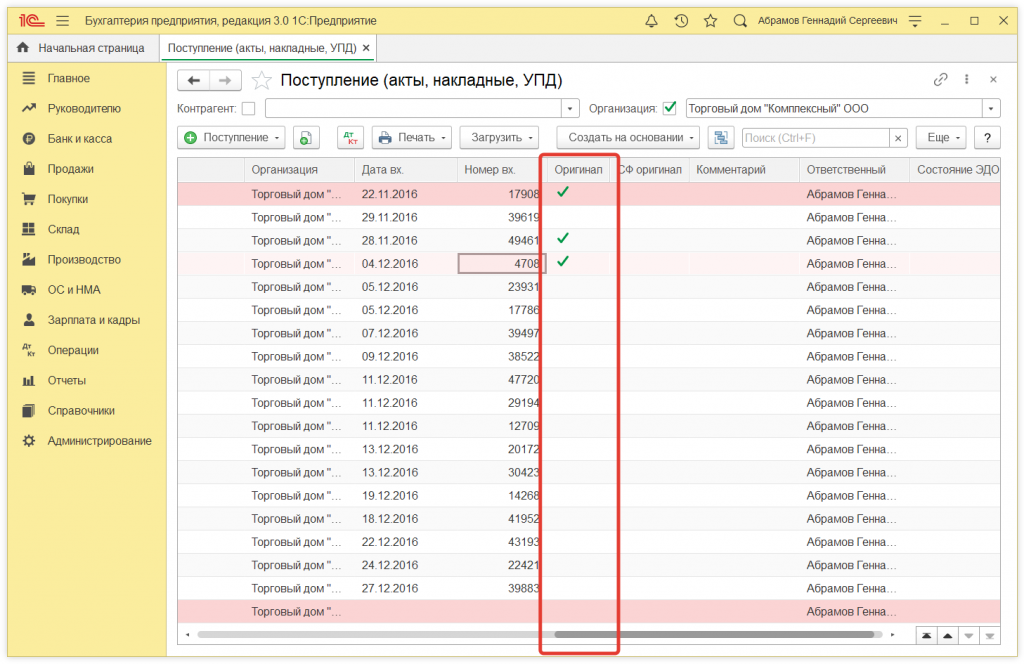Viewport: 1024px width, 664px height.
Task: Click the notifications bell icon
Action: 652,20
